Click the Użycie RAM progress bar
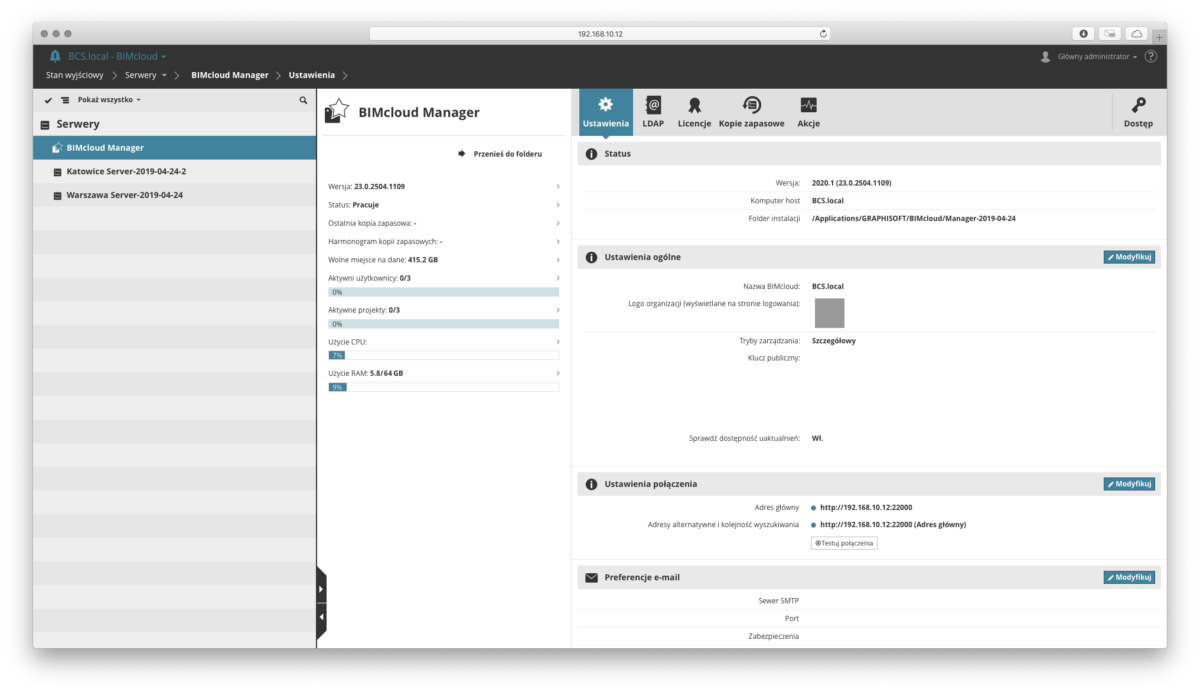The image size is (1200, 692). coord(443,387)
